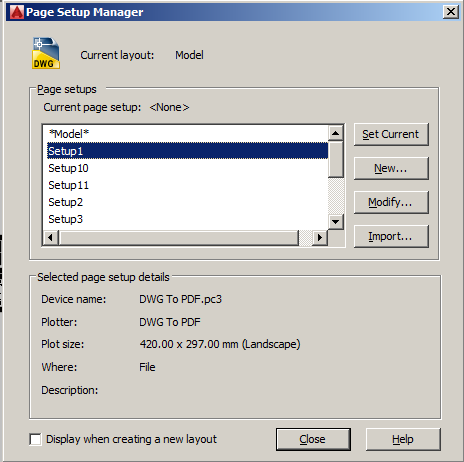Create a new page setup with New...

[391, 168]
